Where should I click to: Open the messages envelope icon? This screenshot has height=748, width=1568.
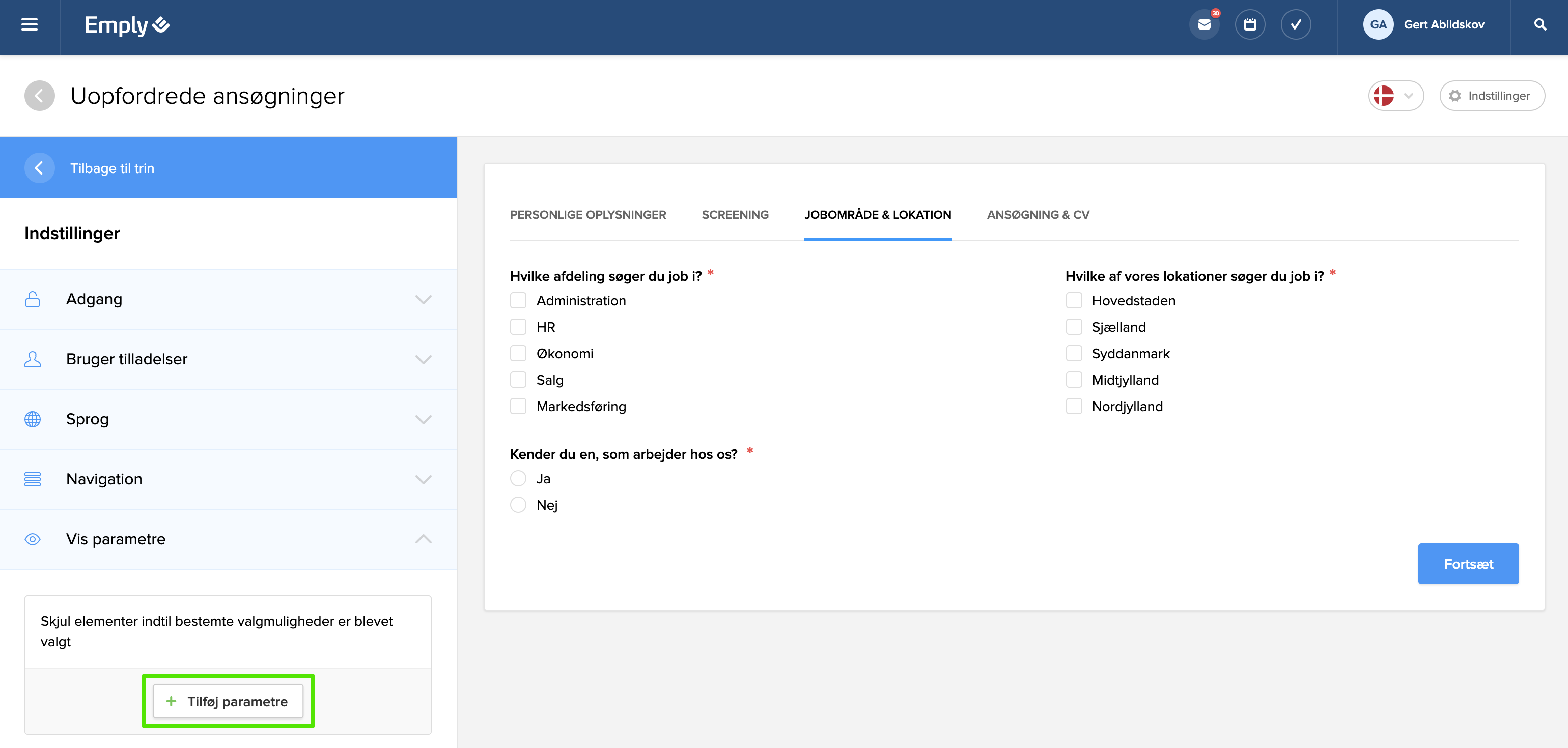click(1203, 25)
